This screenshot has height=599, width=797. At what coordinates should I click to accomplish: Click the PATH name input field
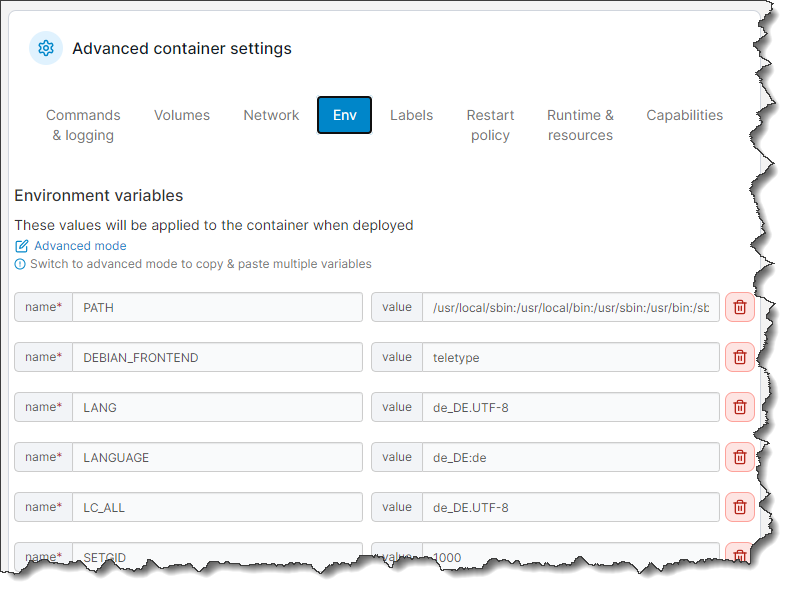(216, 307)
